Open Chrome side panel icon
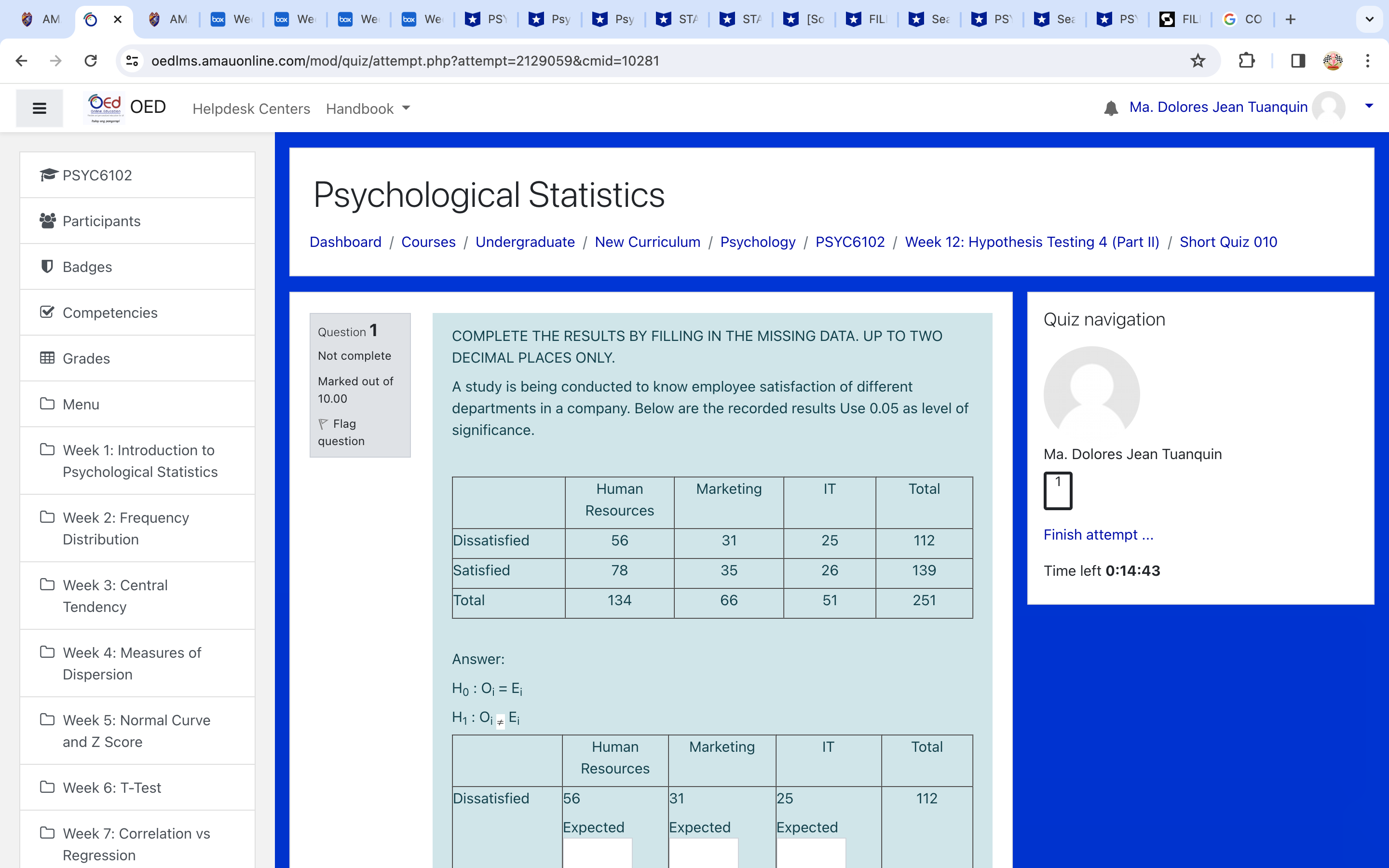The image size is (1389, 868). (x=1298, y=61)
